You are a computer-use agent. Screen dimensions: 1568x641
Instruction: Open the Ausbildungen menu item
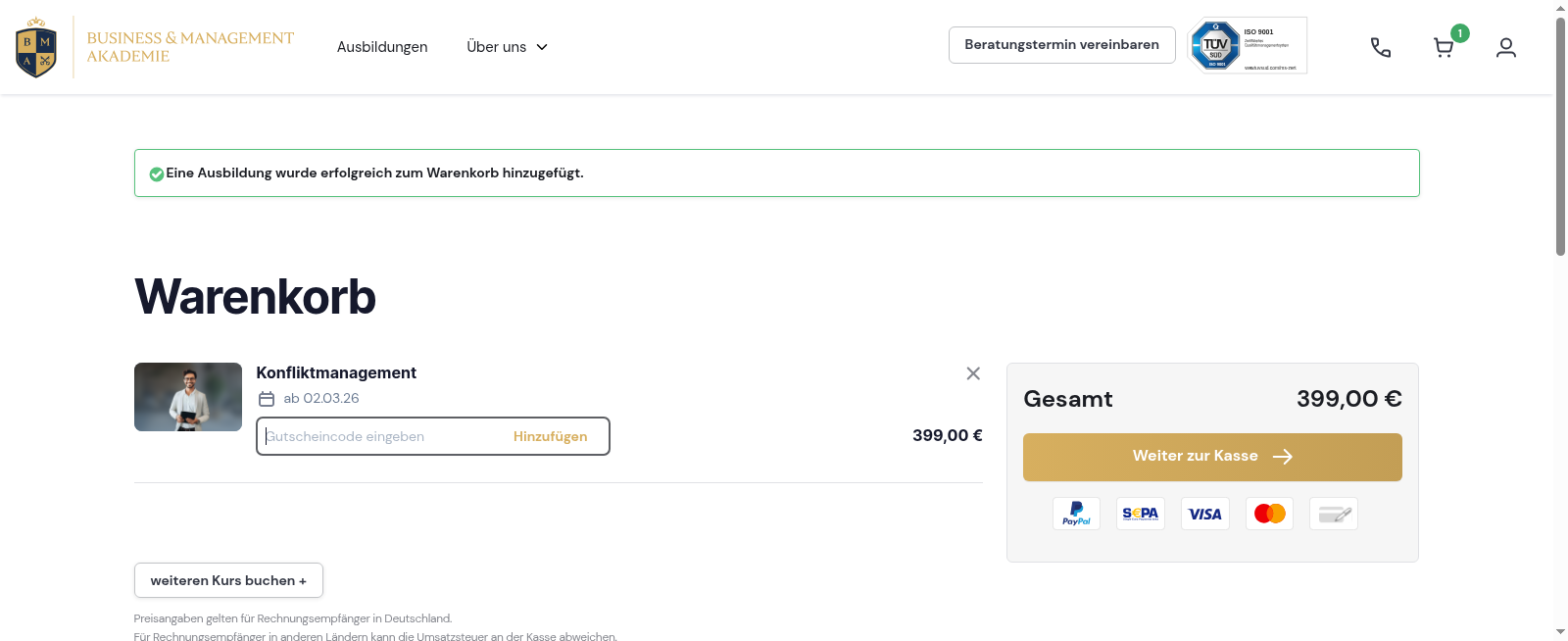click(x=382, y=46)
